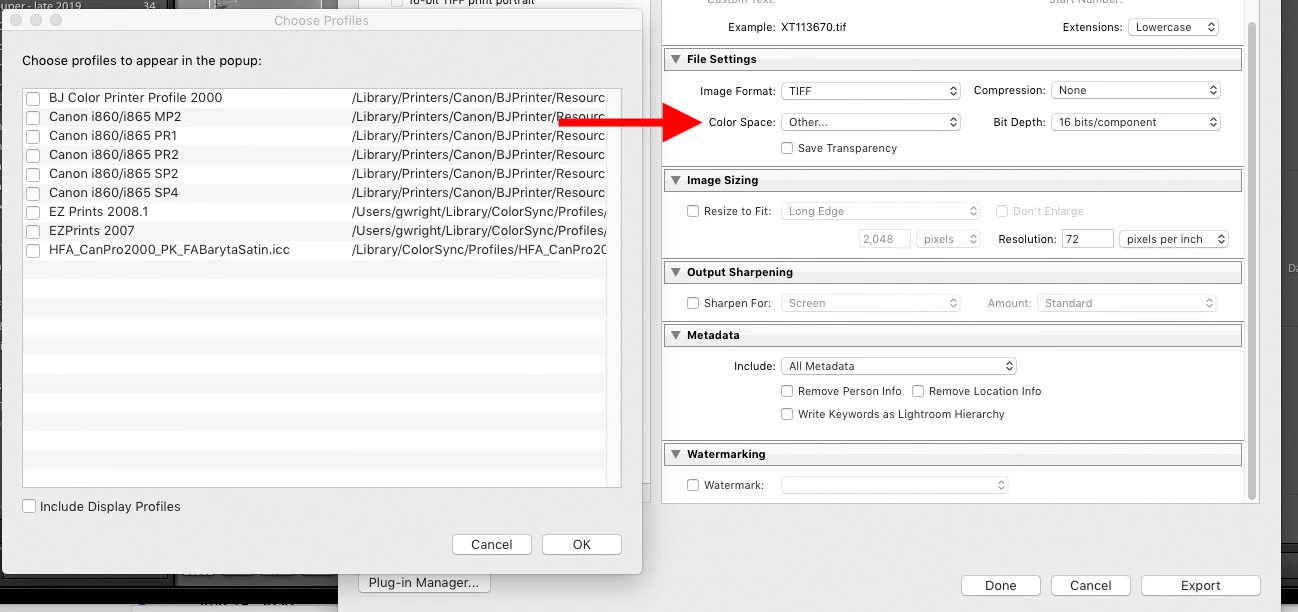Open the sharpening Amount dropdown
1298x612 pixels.
tap(1127, 303)
